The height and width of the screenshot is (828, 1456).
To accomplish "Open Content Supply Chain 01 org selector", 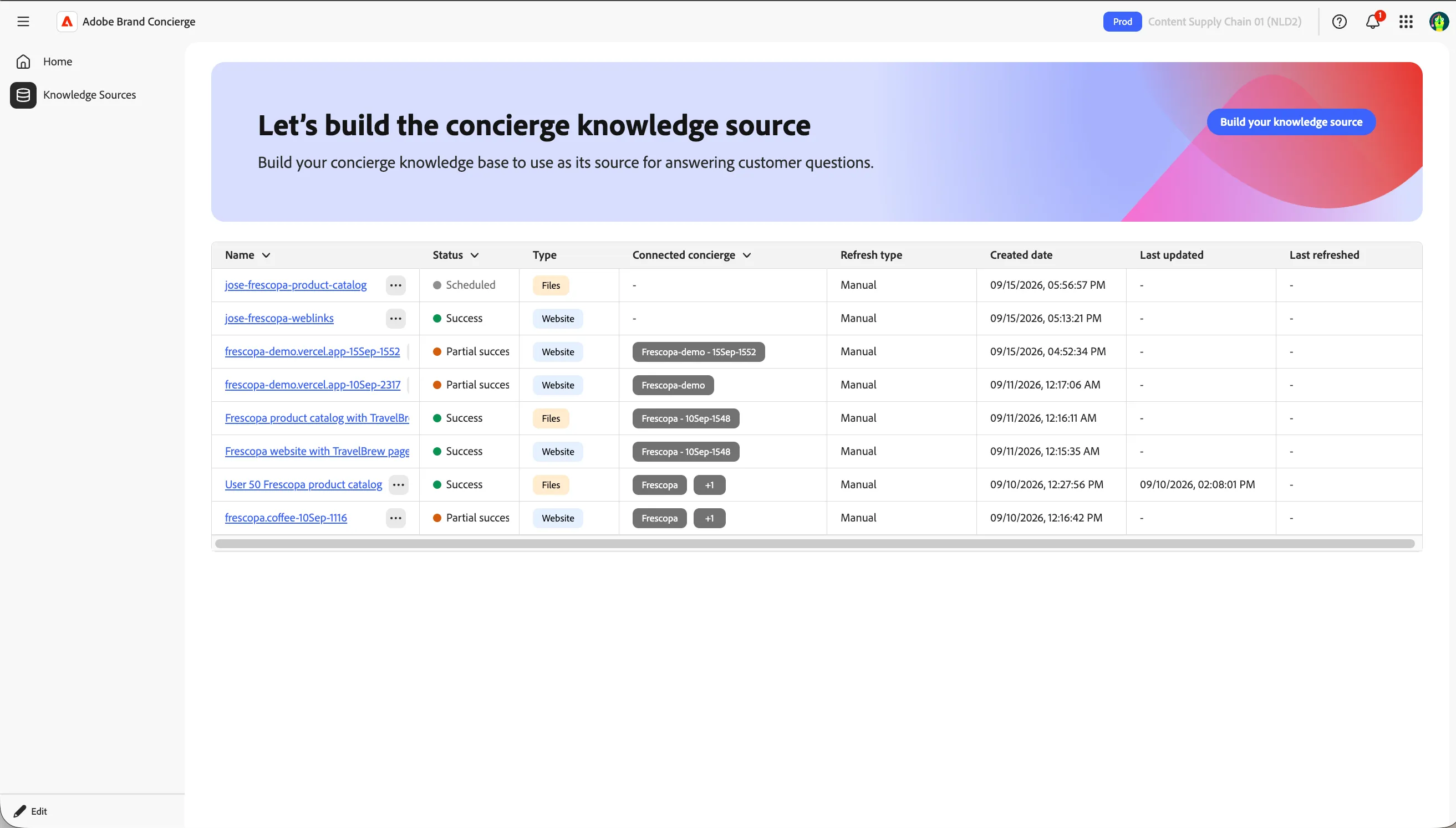I will pyautogui.click(x=1225, y=22).
